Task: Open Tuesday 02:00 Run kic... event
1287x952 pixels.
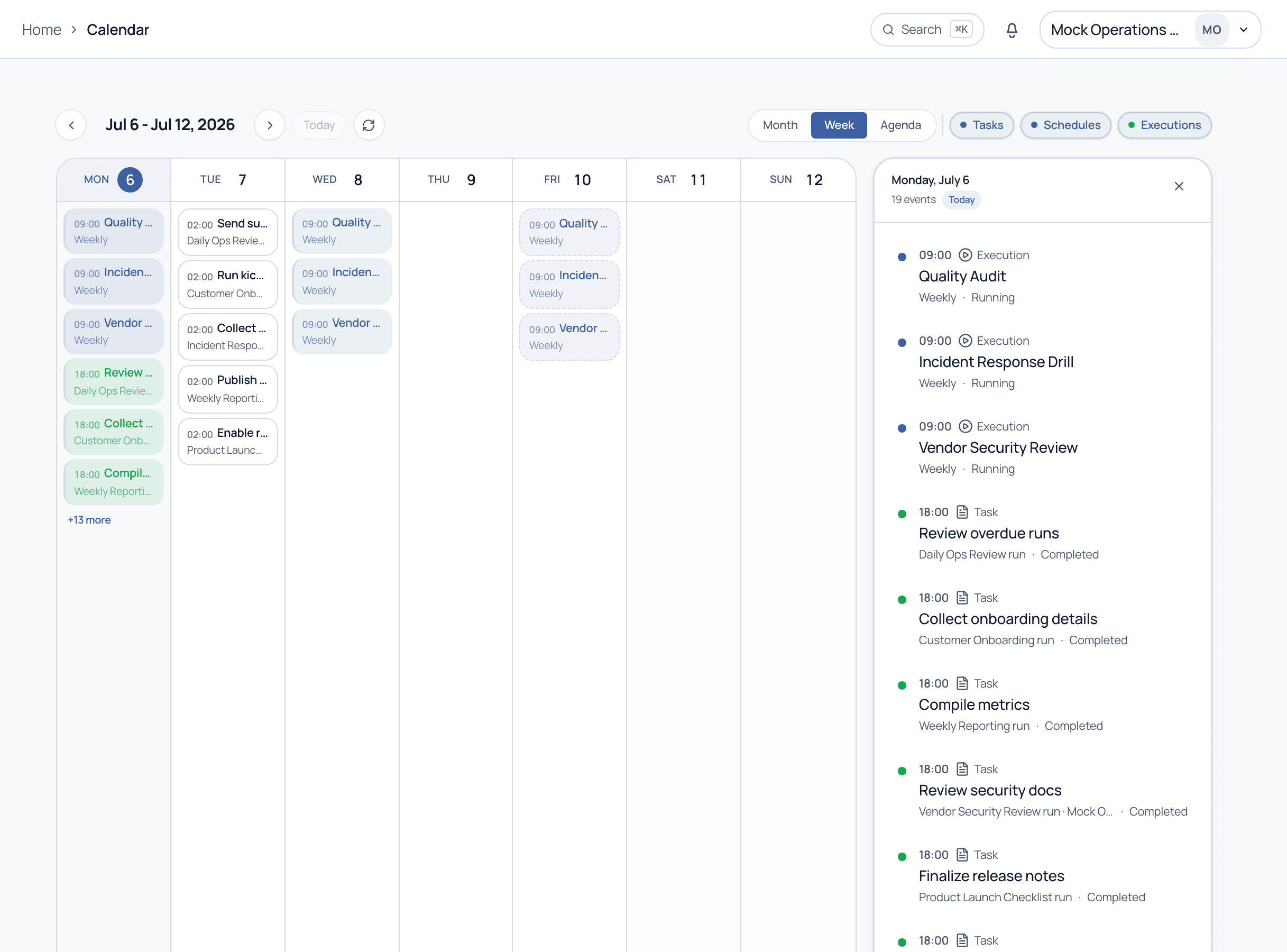Action: (x=227, y=284)
